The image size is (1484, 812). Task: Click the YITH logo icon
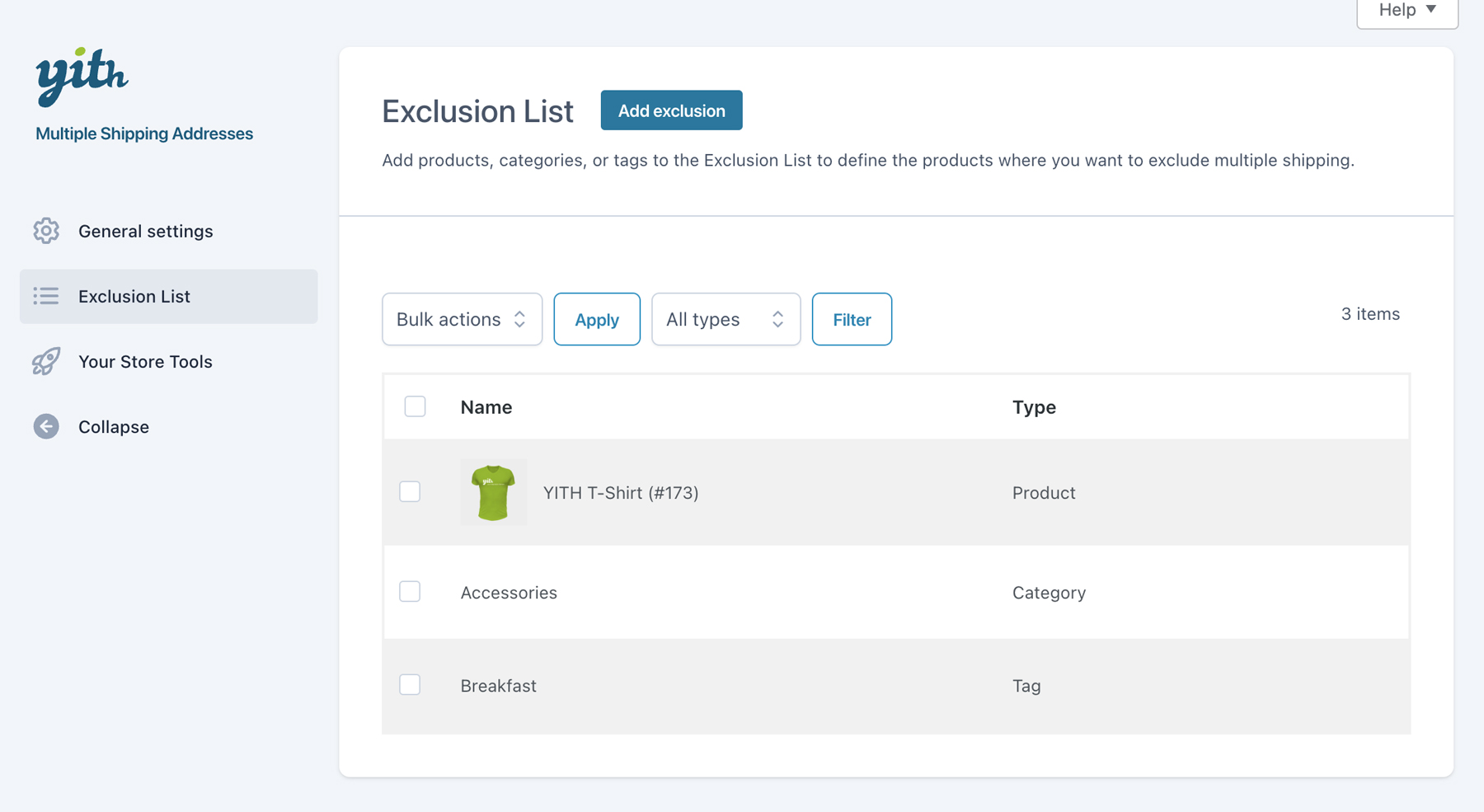(82, 76)
